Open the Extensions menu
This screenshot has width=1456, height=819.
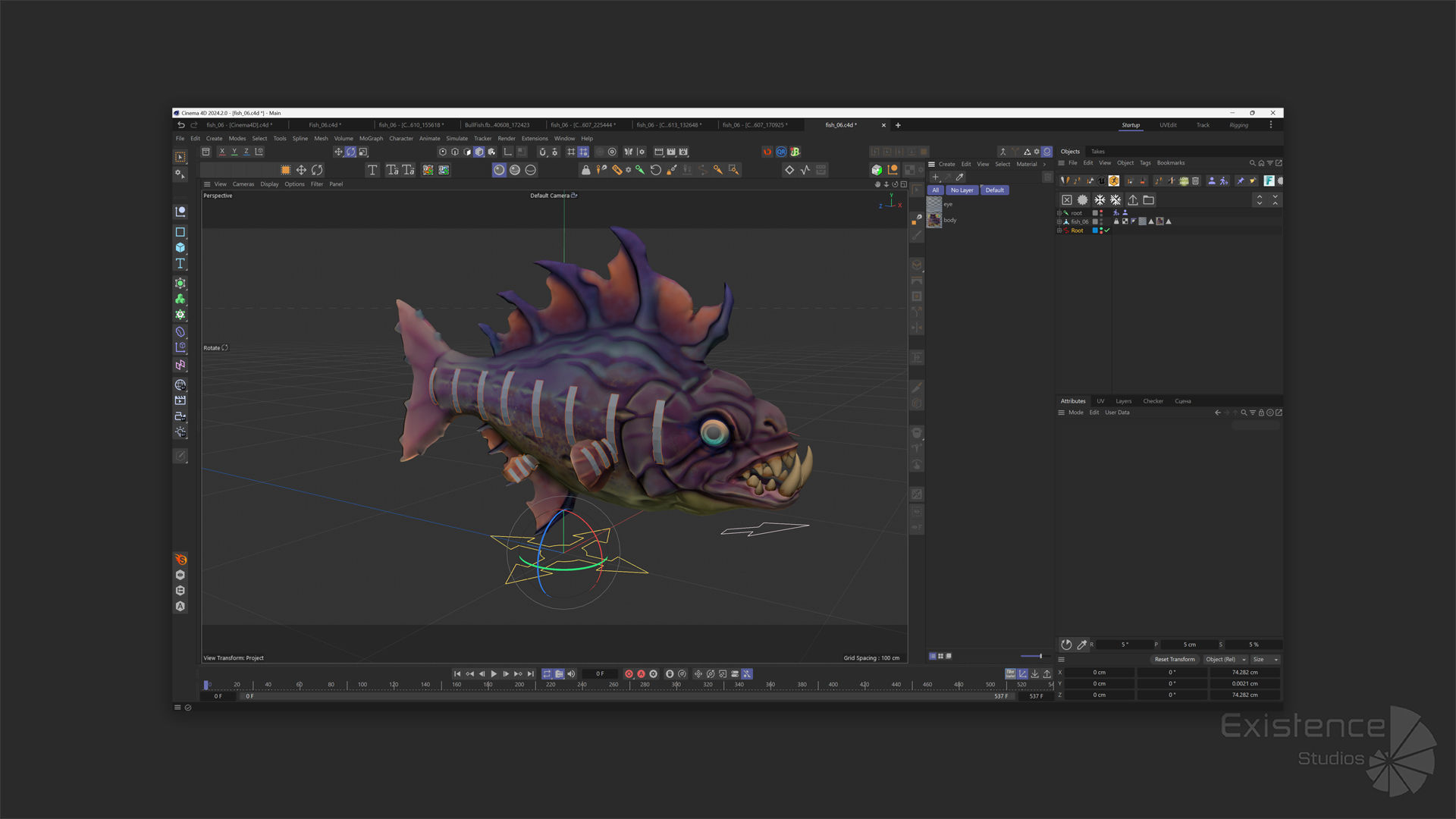coord(535,139)
